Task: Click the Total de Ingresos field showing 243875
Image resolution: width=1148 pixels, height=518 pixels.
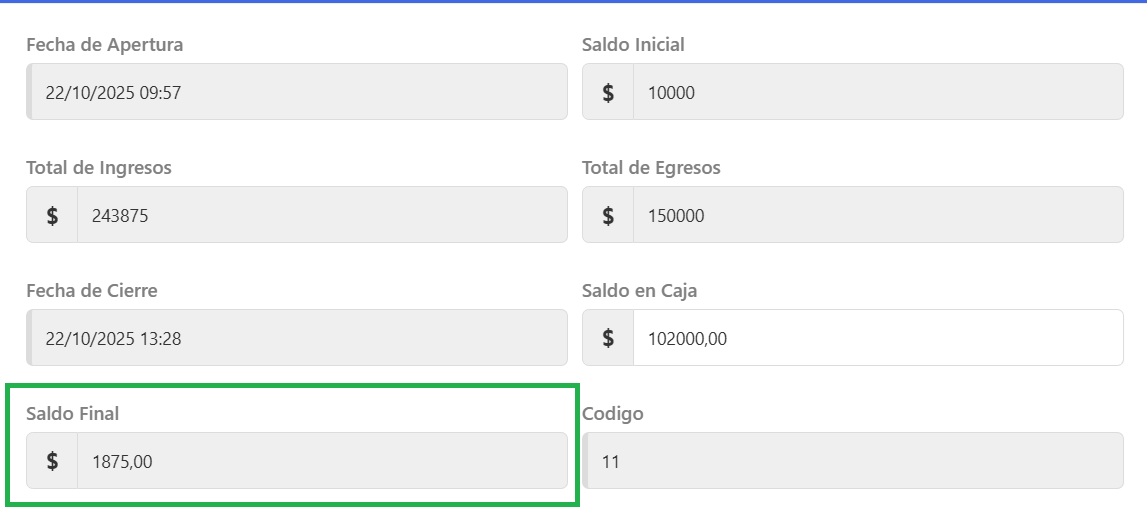Action: [321, 215]
